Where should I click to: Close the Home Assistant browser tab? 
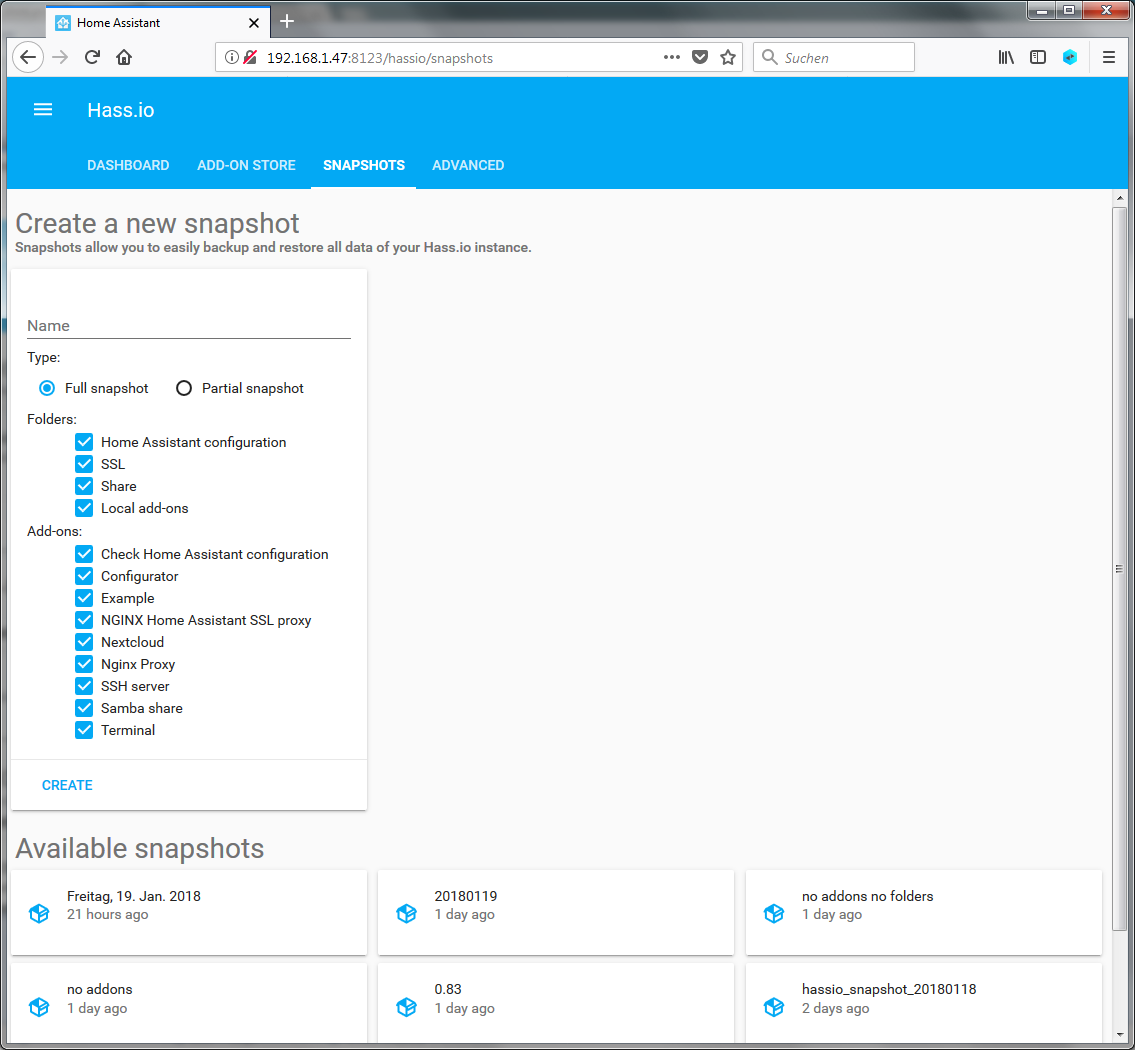point(253,22)
